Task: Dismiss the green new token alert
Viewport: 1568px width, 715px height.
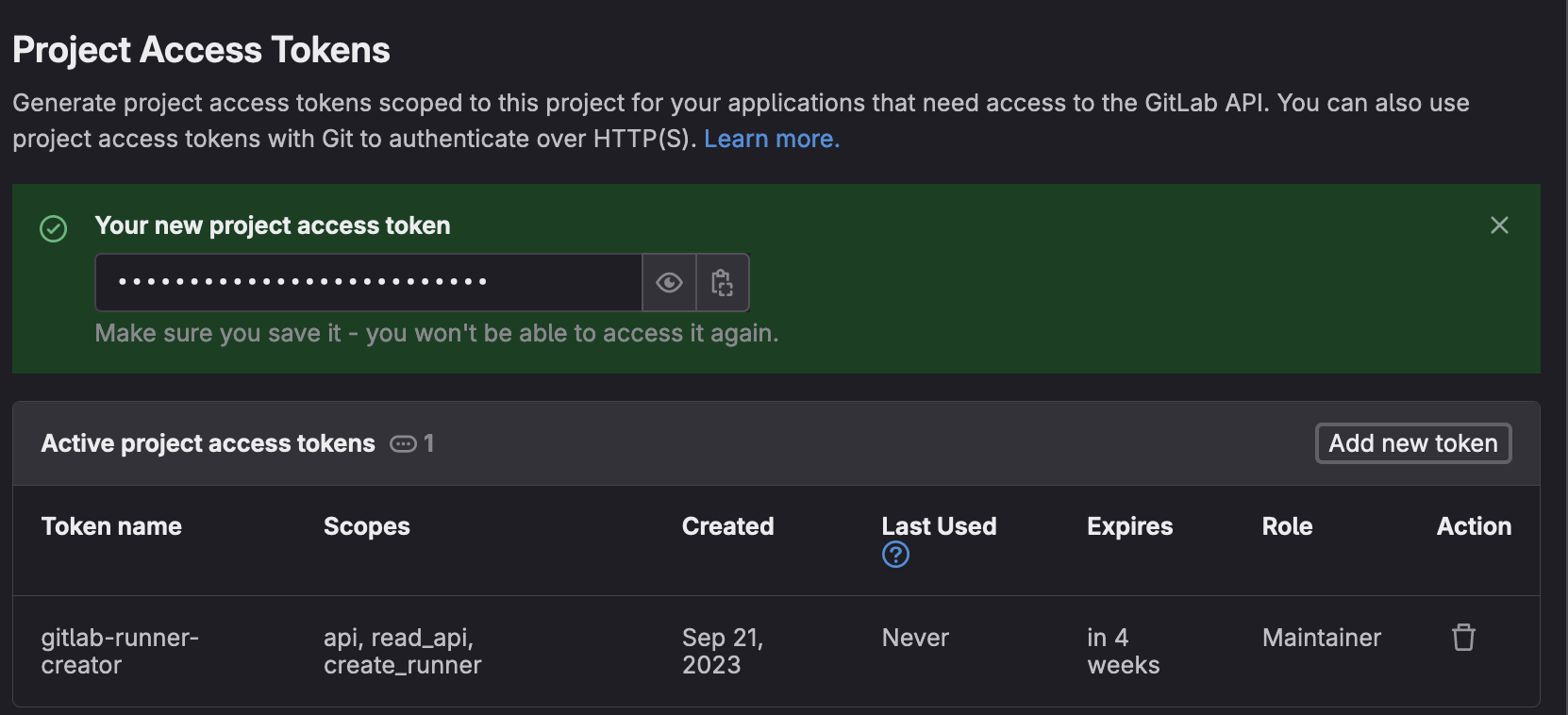Action: [1499, 225]
